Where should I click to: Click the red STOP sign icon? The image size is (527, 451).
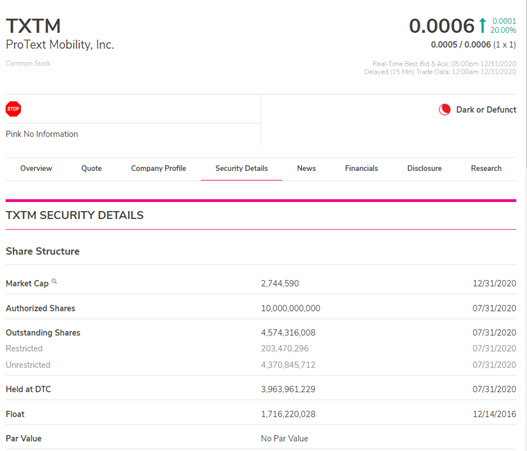click(13, 109)
